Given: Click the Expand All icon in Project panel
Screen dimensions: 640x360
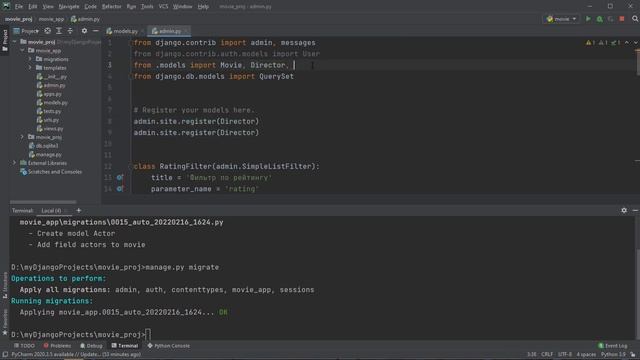Looking at the screenshot, I should click(59, 31).
